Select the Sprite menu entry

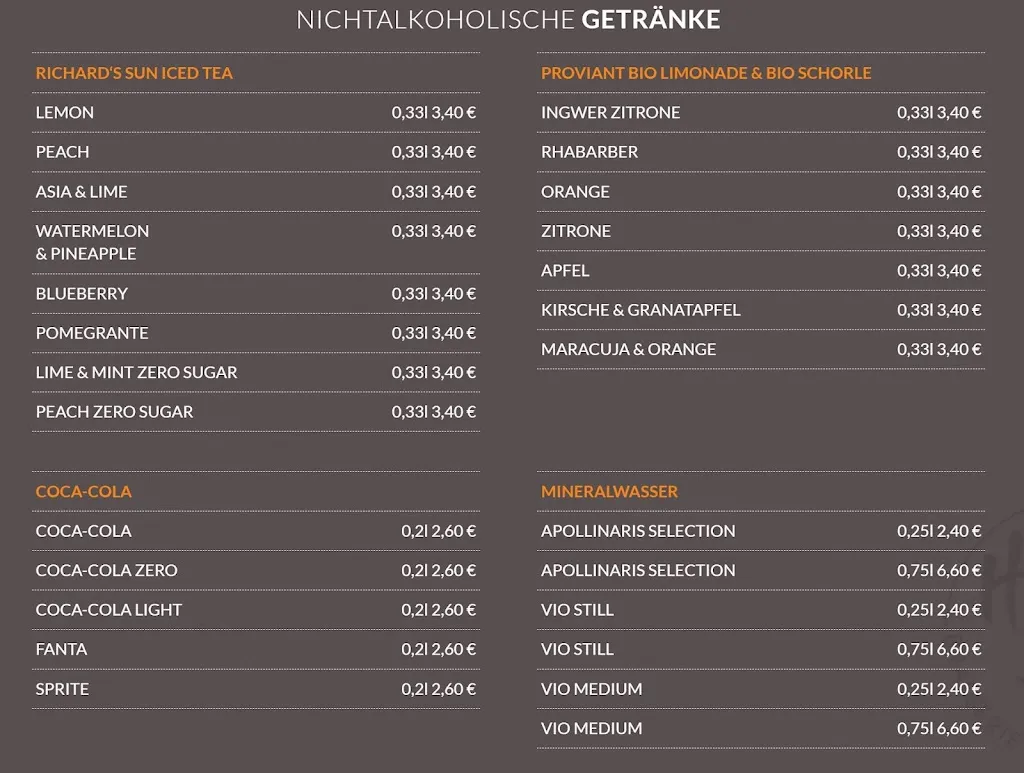pyautogui.click(x=62, y=689)
